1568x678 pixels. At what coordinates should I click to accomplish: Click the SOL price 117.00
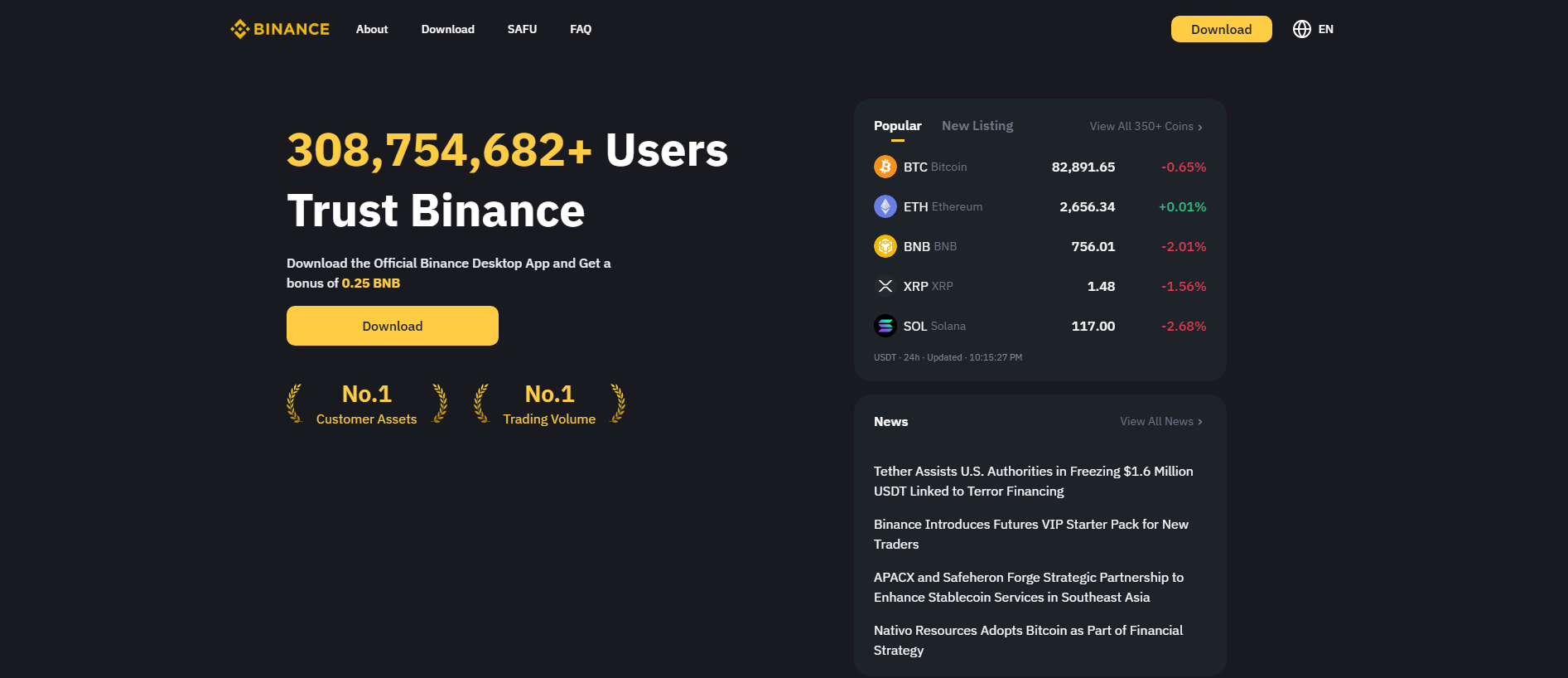click(x=1093, y=326)
